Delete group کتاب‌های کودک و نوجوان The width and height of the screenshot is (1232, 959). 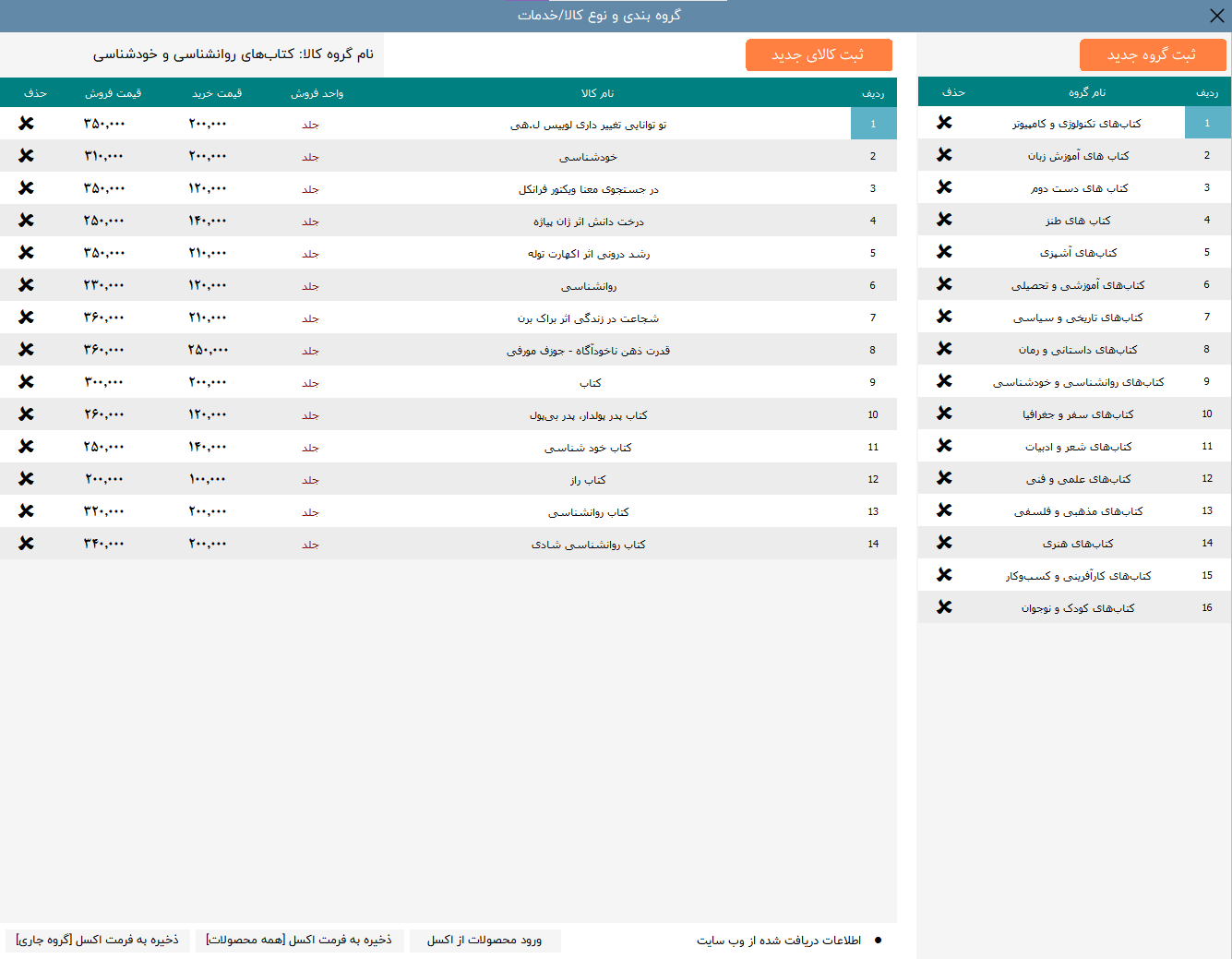point(944,607)
